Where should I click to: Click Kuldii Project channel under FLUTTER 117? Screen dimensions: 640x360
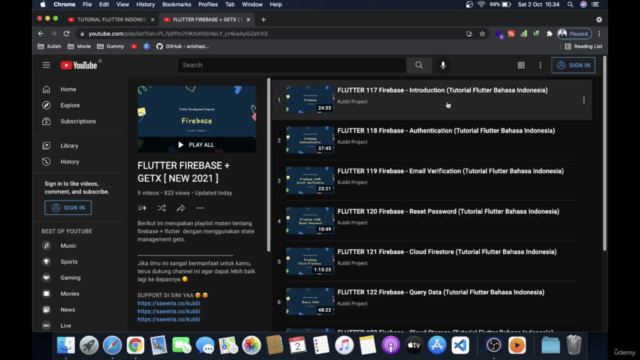tap(352, 102)
